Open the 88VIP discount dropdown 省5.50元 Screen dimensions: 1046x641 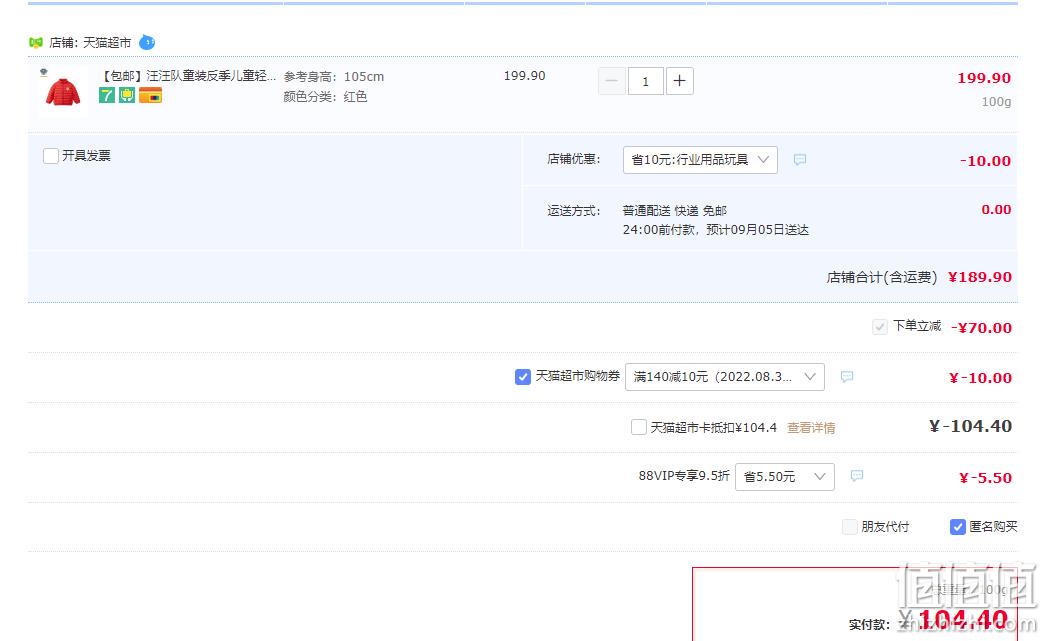[784, 477]
